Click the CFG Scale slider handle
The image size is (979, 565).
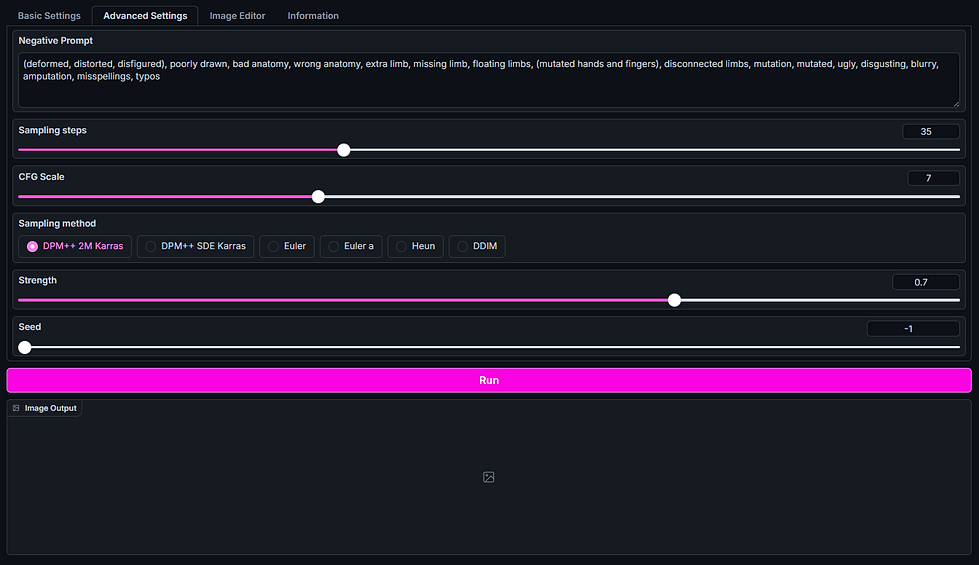[x=318, y=197]
